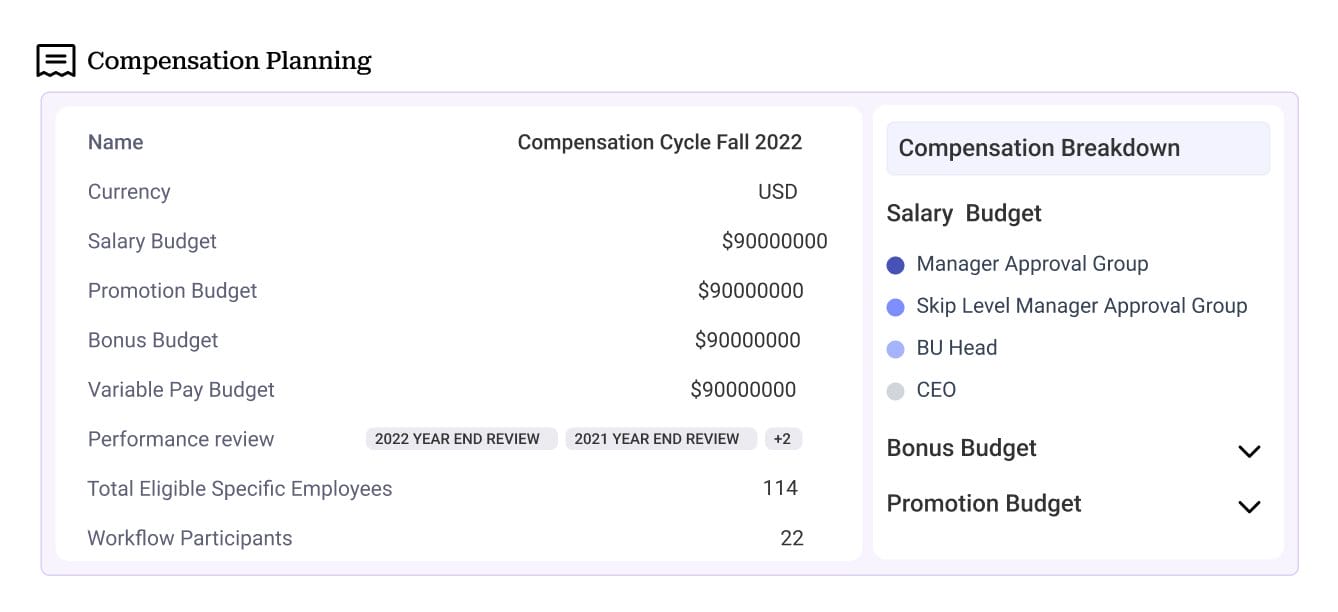Select the Skip Level Manager Approval Group dot
Image resolution: width=1338 pixels, height=612 pixels.
click(897, 306)
